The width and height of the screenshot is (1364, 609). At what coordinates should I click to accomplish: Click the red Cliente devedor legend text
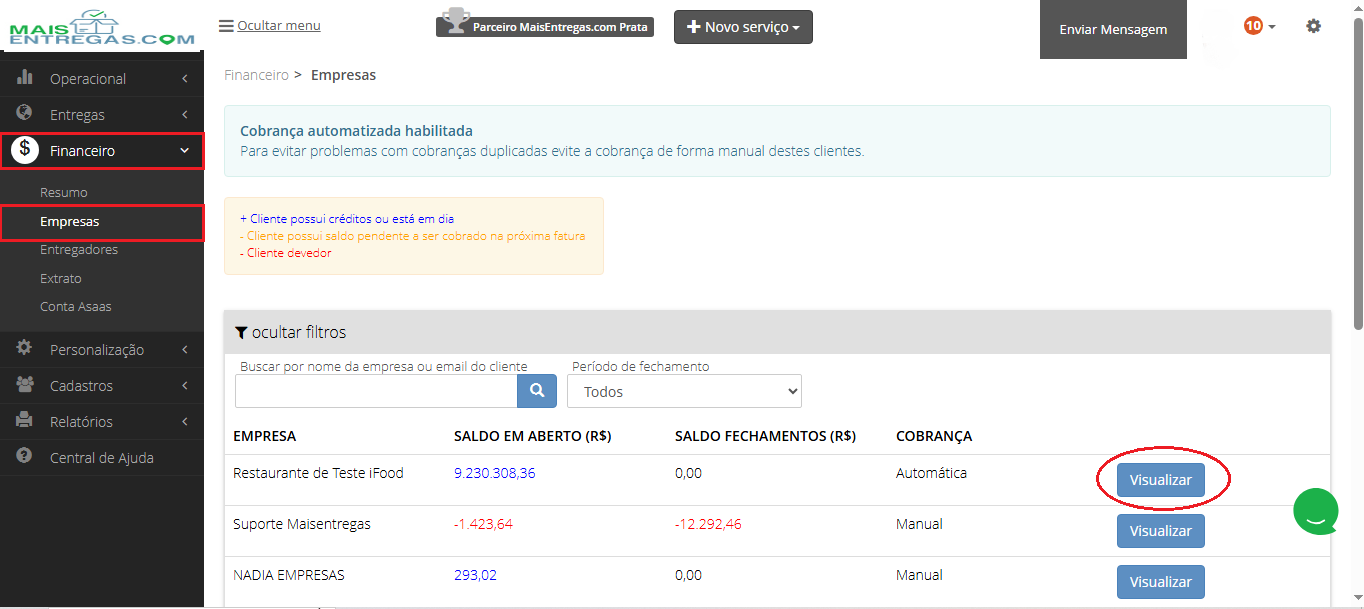click(x=285, y=253)
